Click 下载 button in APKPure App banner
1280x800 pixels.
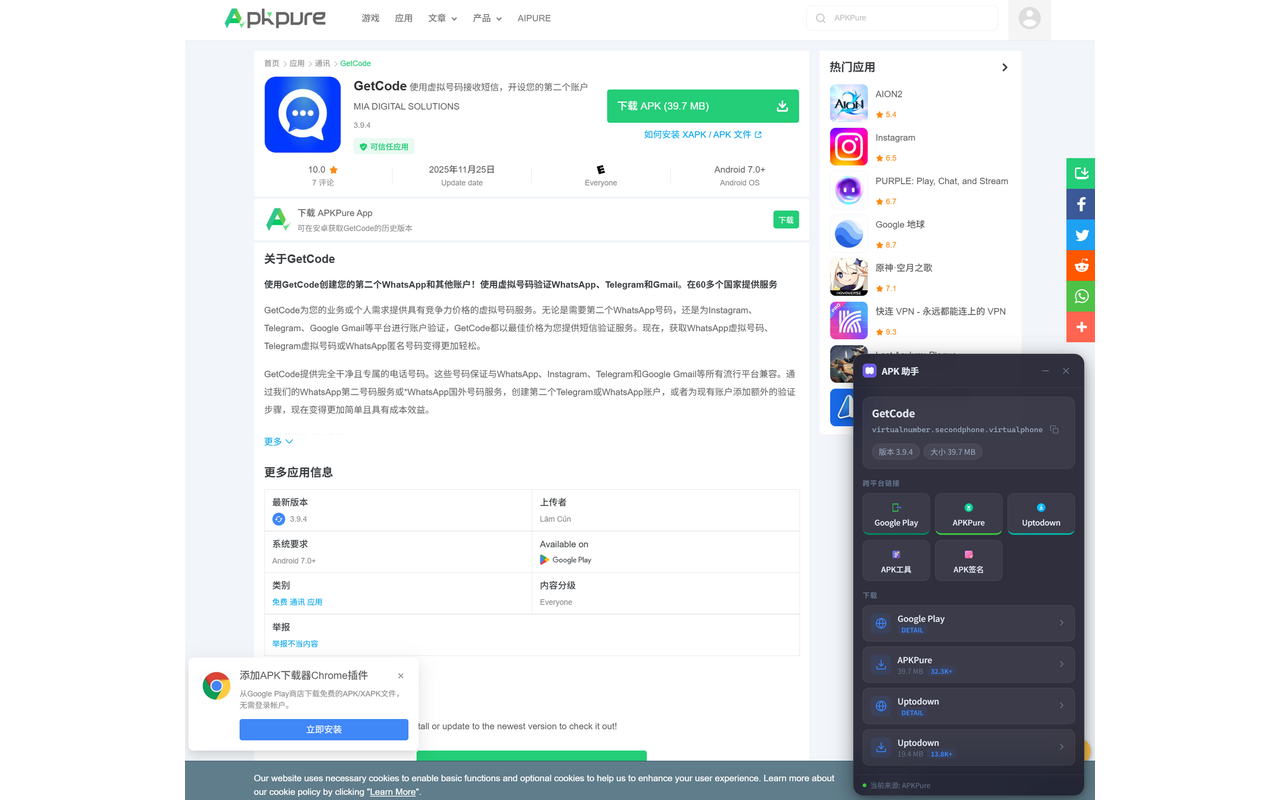click(786, 220)
